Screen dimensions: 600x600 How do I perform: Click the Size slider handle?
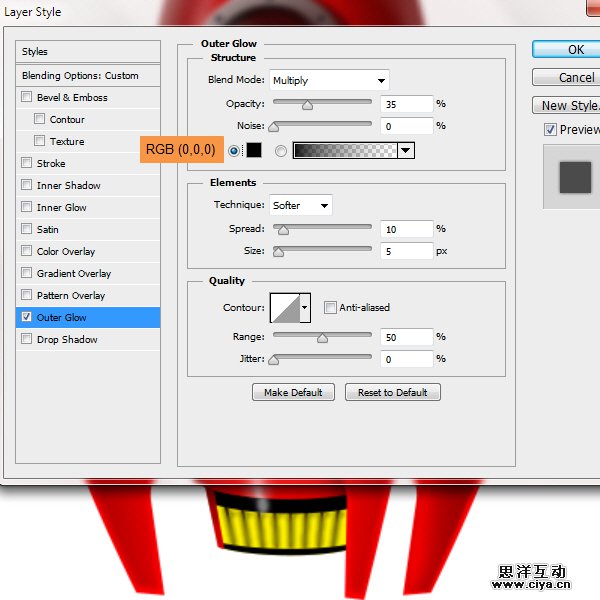278,251
